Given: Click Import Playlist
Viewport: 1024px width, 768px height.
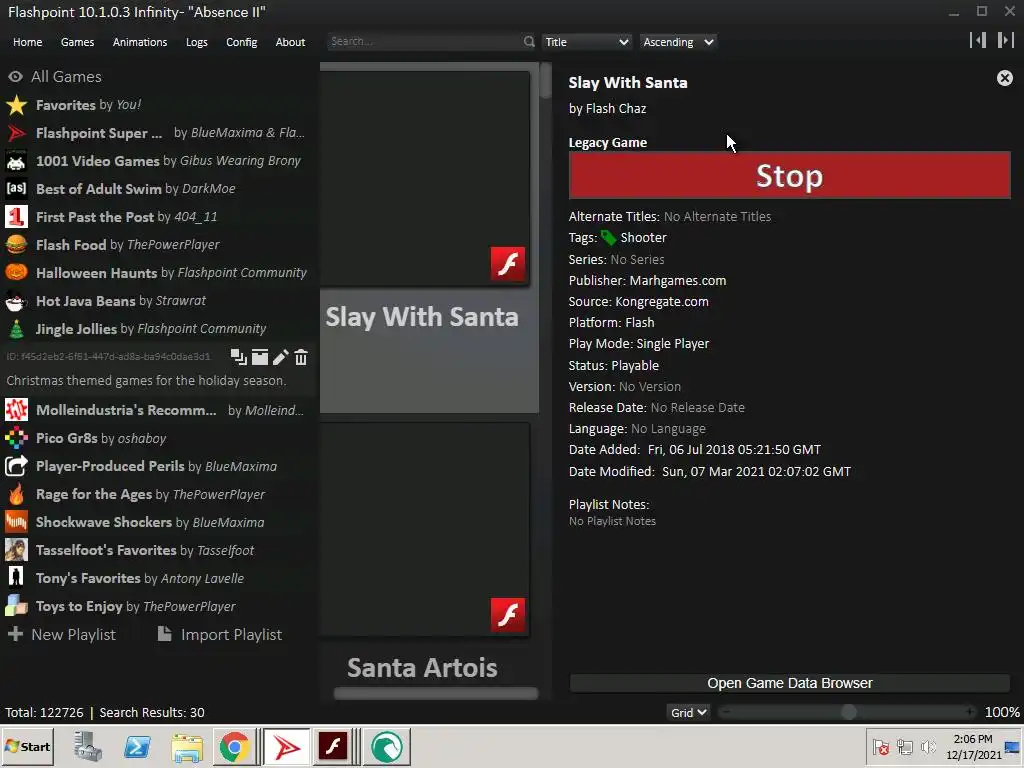Looking at the screenshot, I should click(220, 634).
